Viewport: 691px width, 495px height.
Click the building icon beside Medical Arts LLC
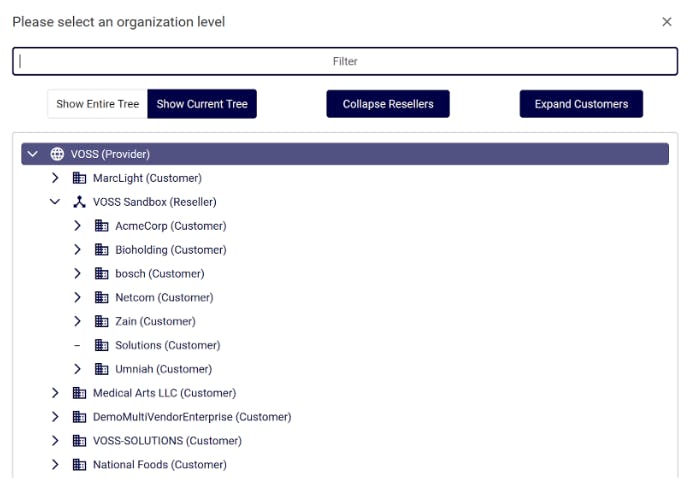(80, 393)
